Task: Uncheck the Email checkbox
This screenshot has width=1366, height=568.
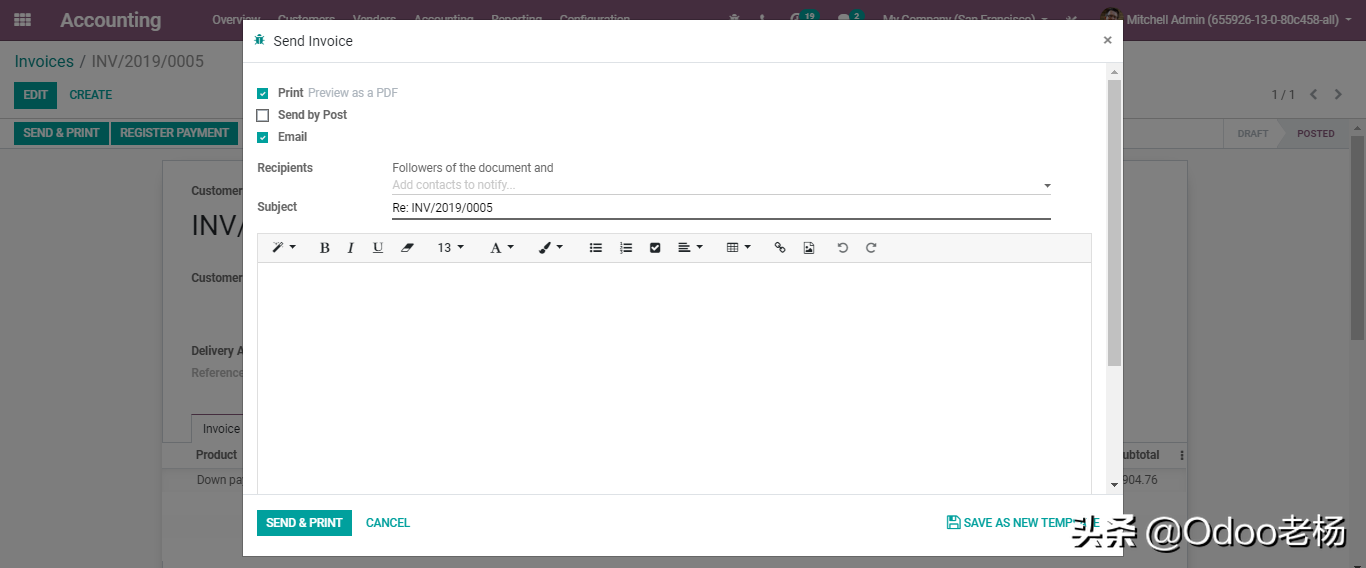Action: click(263, 137)
